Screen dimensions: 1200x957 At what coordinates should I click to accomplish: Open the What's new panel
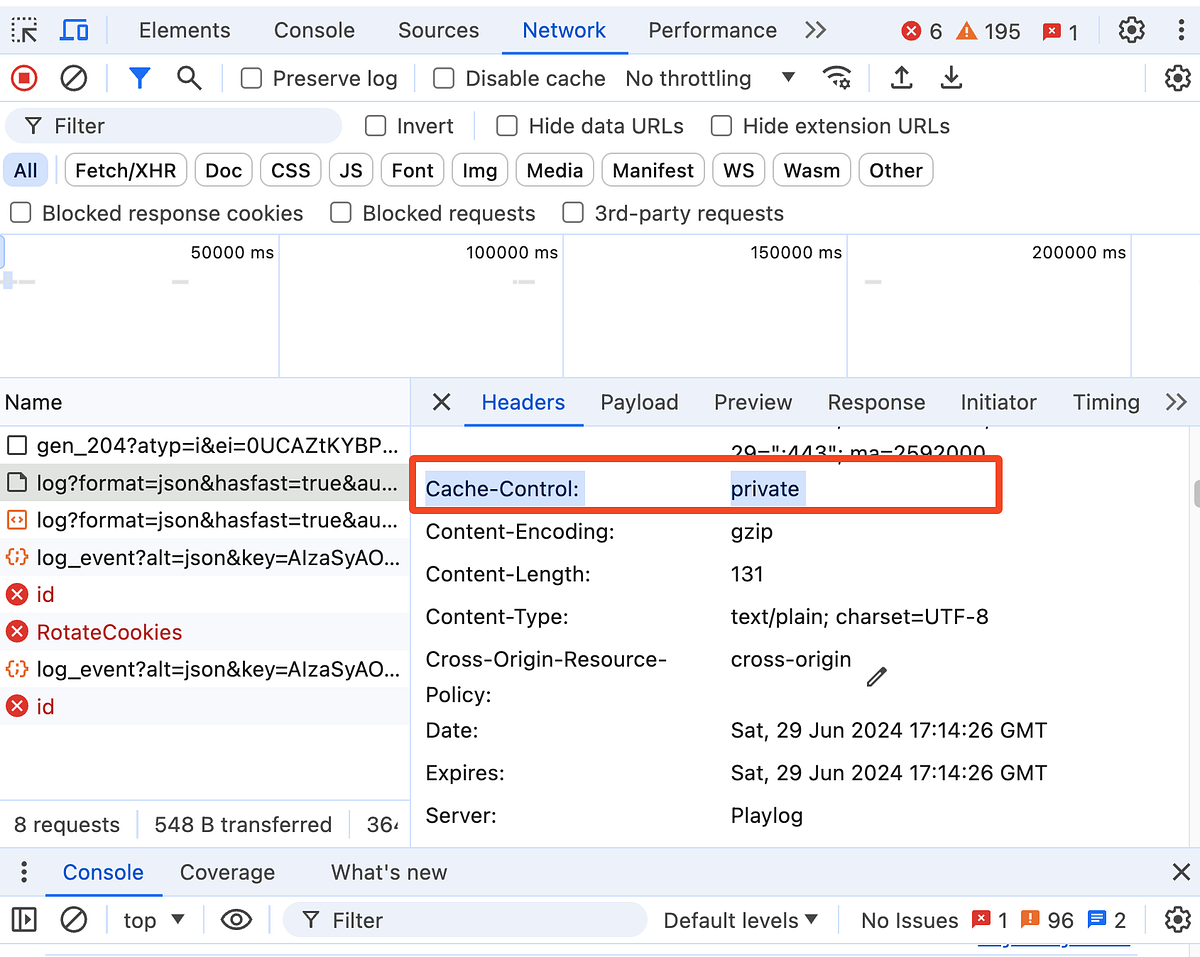pyautogui.click(x=388, y=872)
